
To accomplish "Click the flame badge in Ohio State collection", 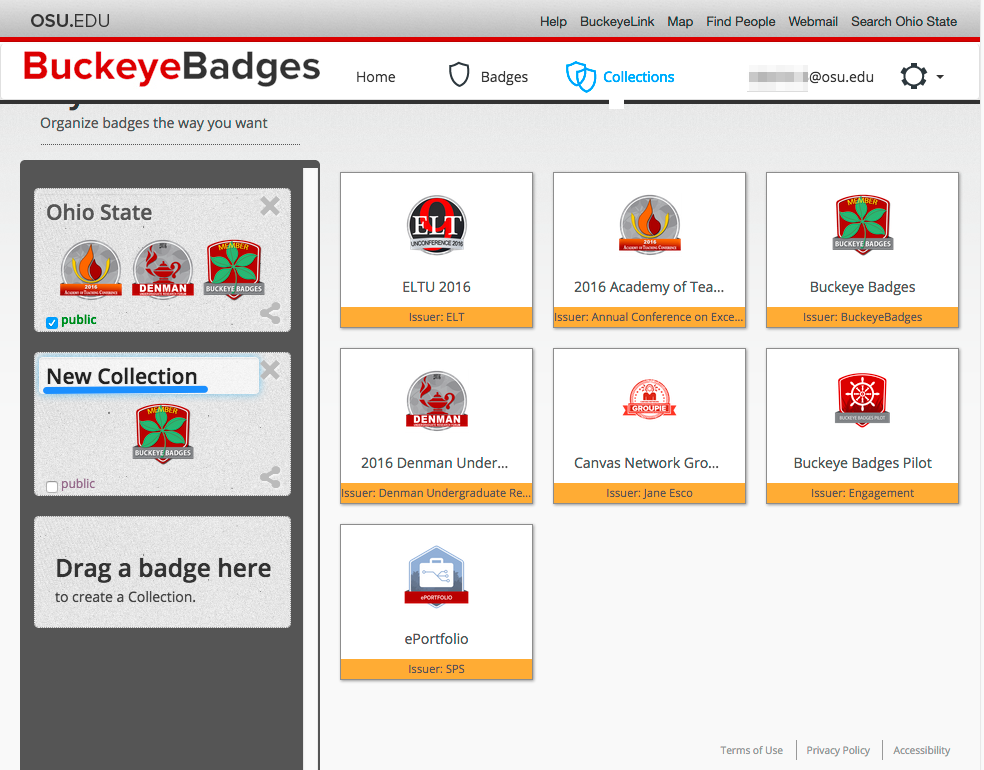I will (91, 269).
